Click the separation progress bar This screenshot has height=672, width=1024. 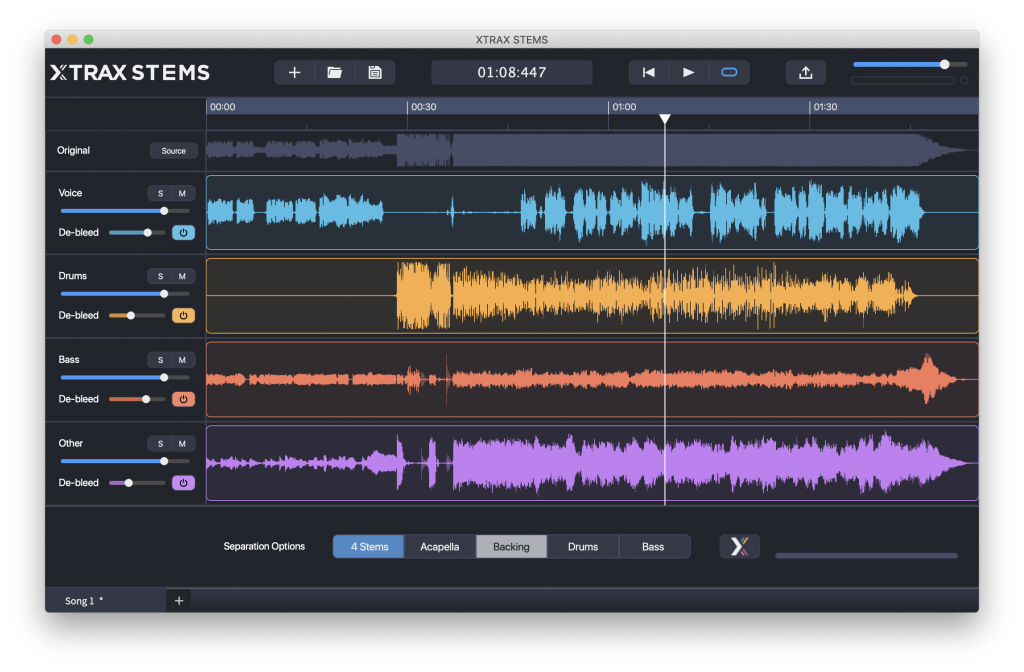pos(866,556)
